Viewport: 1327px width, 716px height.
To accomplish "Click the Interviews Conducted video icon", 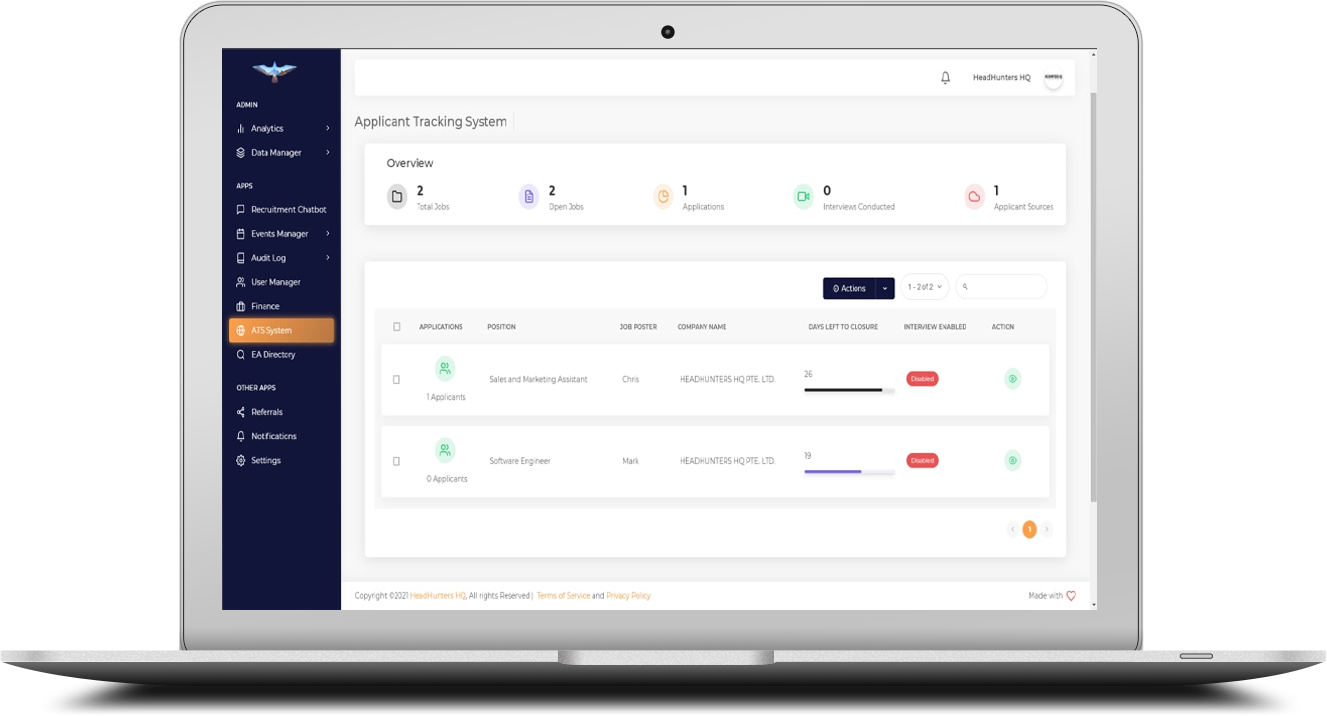I will [802, 197].
